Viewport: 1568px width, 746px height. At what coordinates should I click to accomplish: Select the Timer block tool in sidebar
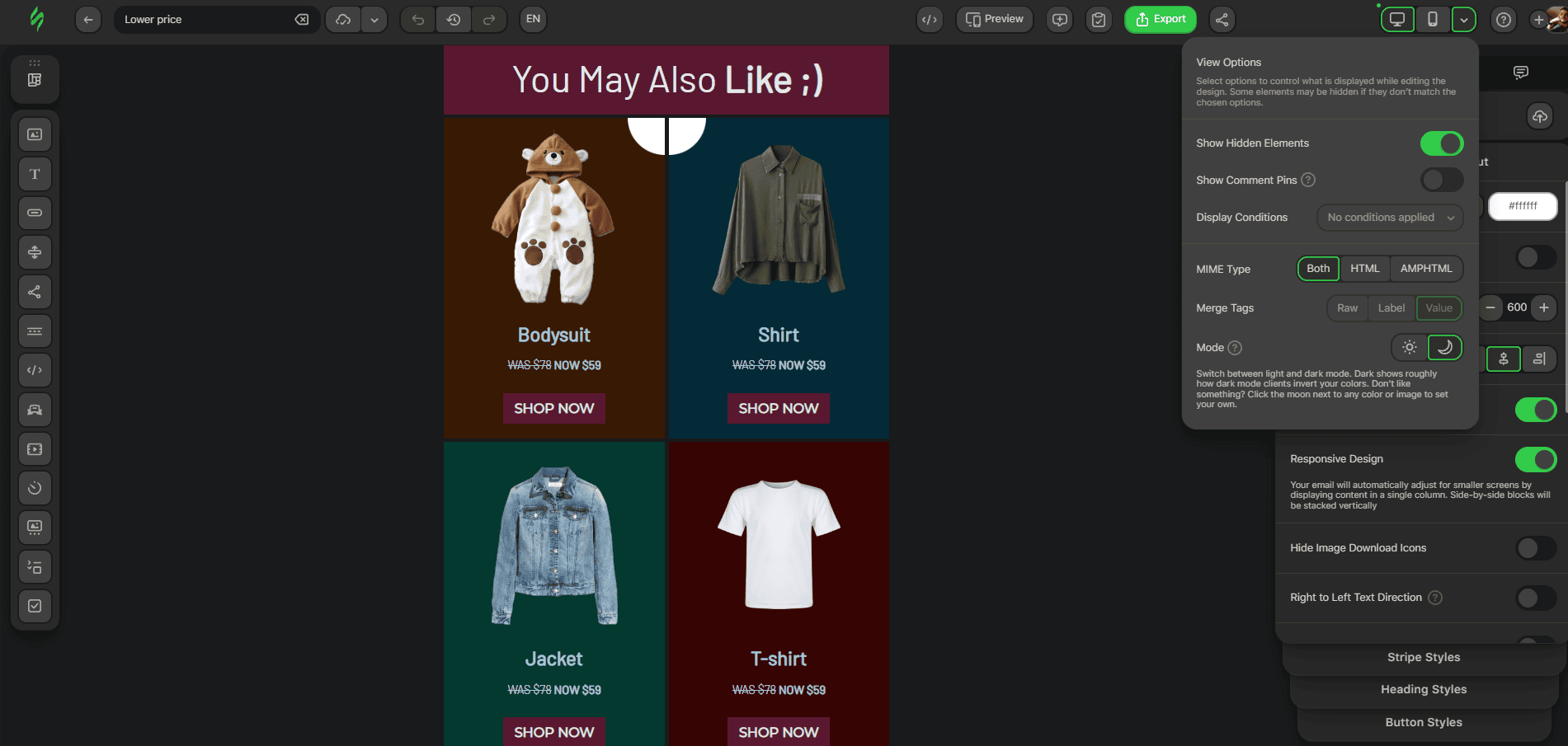(x=35, y=488)
